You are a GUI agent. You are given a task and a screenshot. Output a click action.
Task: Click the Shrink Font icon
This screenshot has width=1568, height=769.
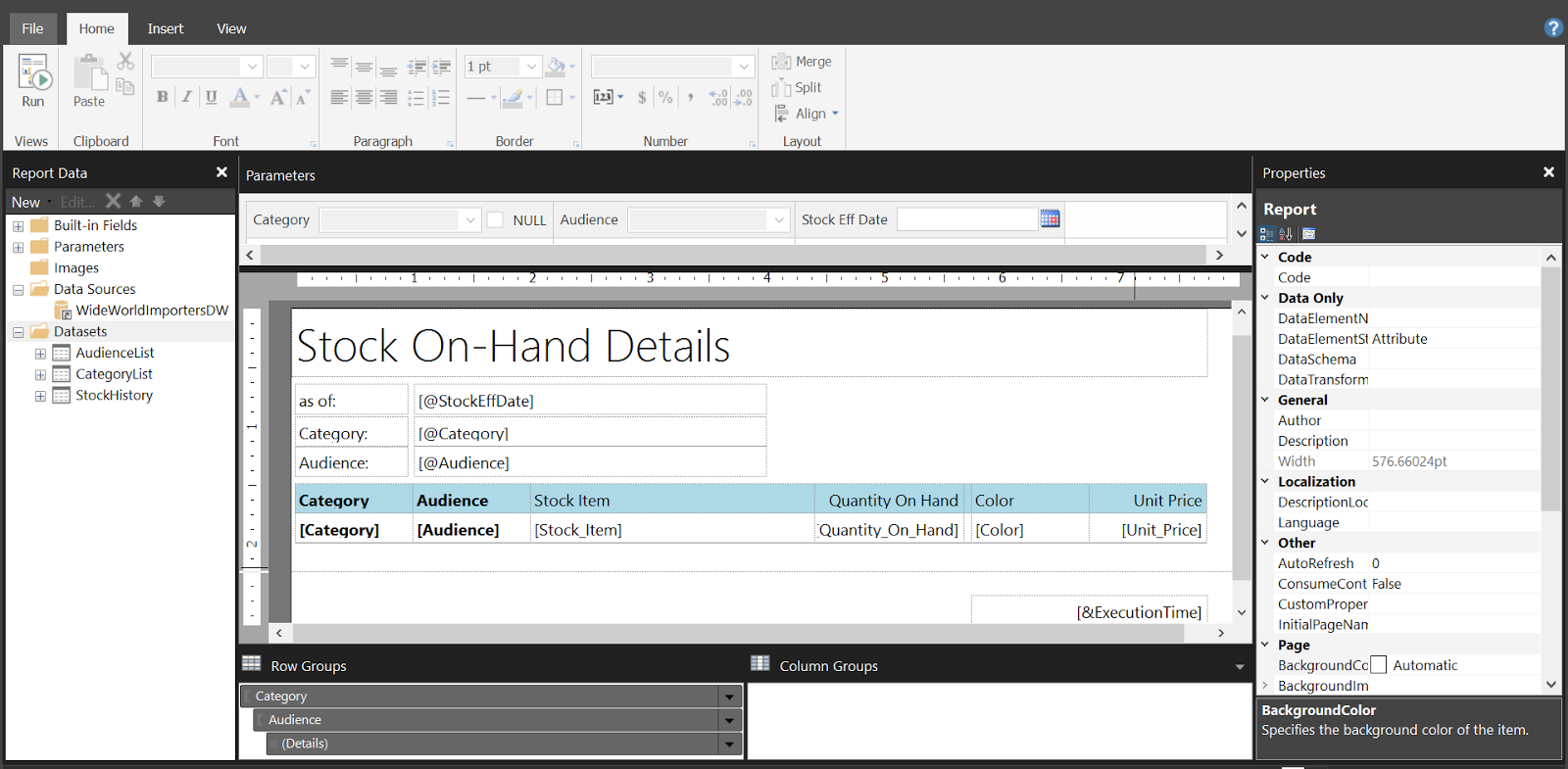[303, 96]
